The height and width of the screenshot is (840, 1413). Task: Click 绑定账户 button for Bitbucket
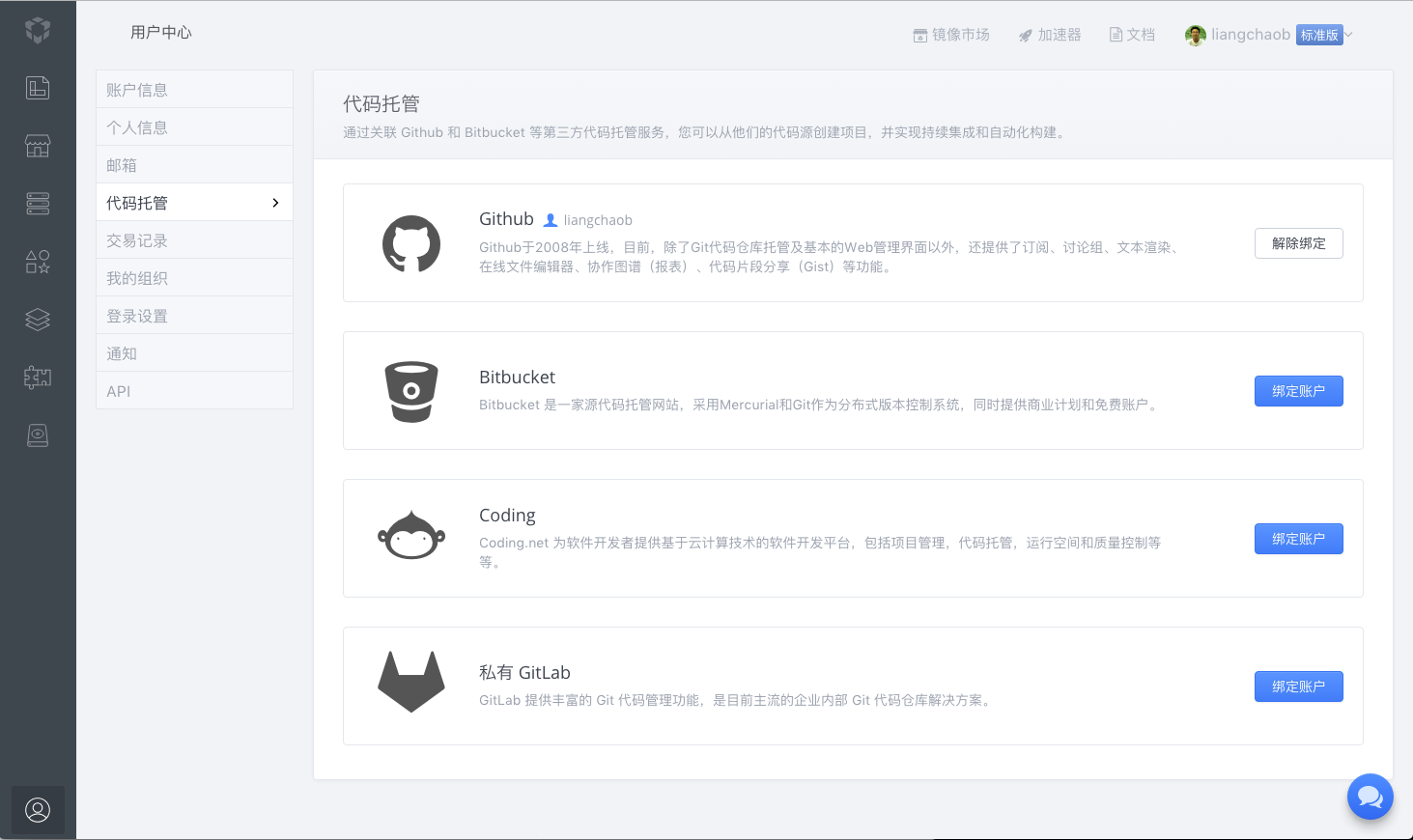[x=1299, y=391]
